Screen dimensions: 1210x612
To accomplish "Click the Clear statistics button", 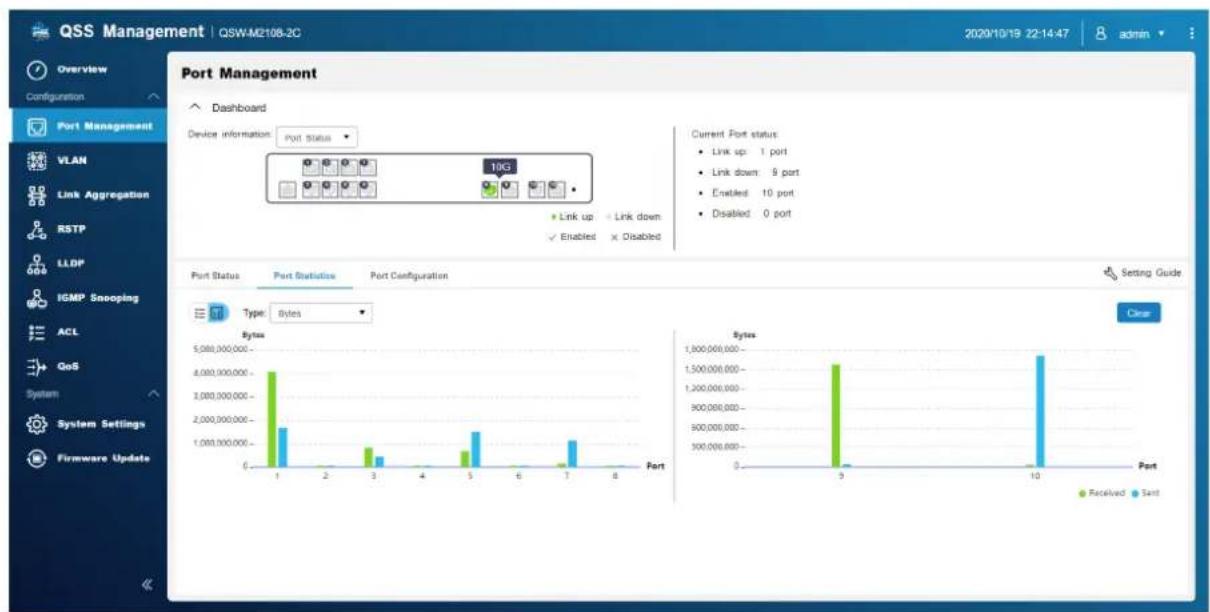I will [1141, 313].
